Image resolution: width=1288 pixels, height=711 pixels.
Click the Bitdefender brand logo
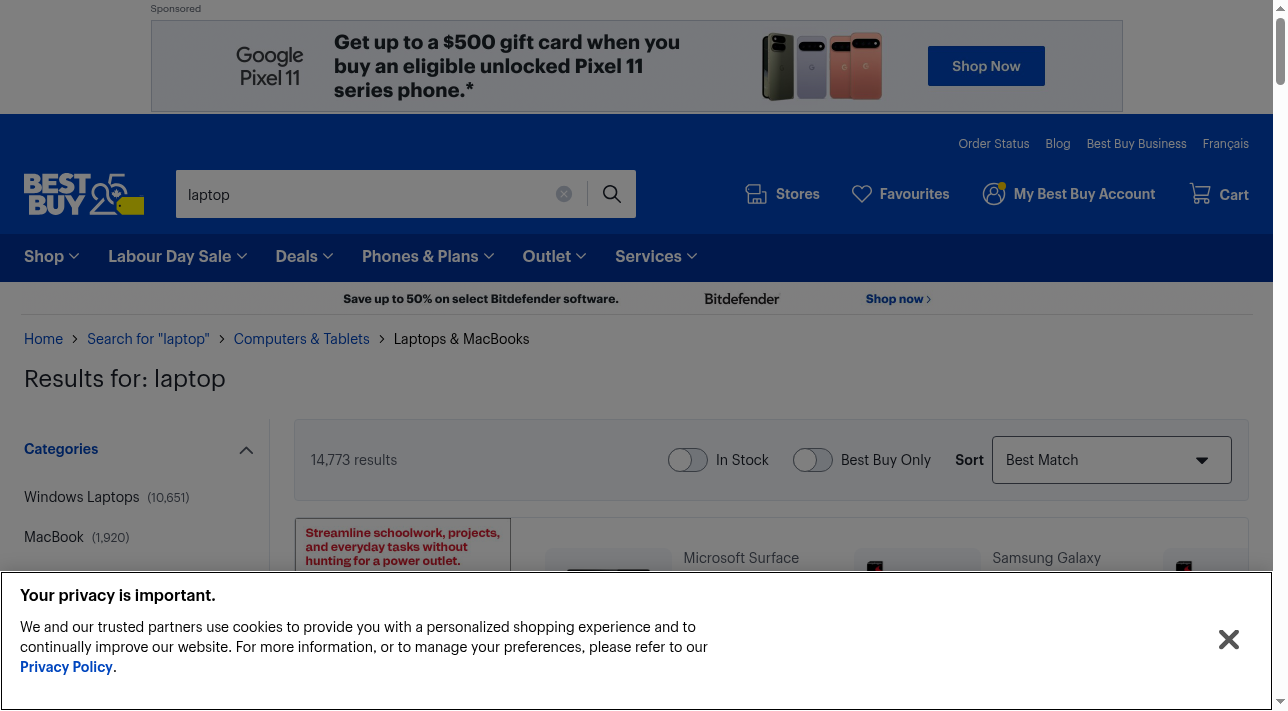(742, 299)
